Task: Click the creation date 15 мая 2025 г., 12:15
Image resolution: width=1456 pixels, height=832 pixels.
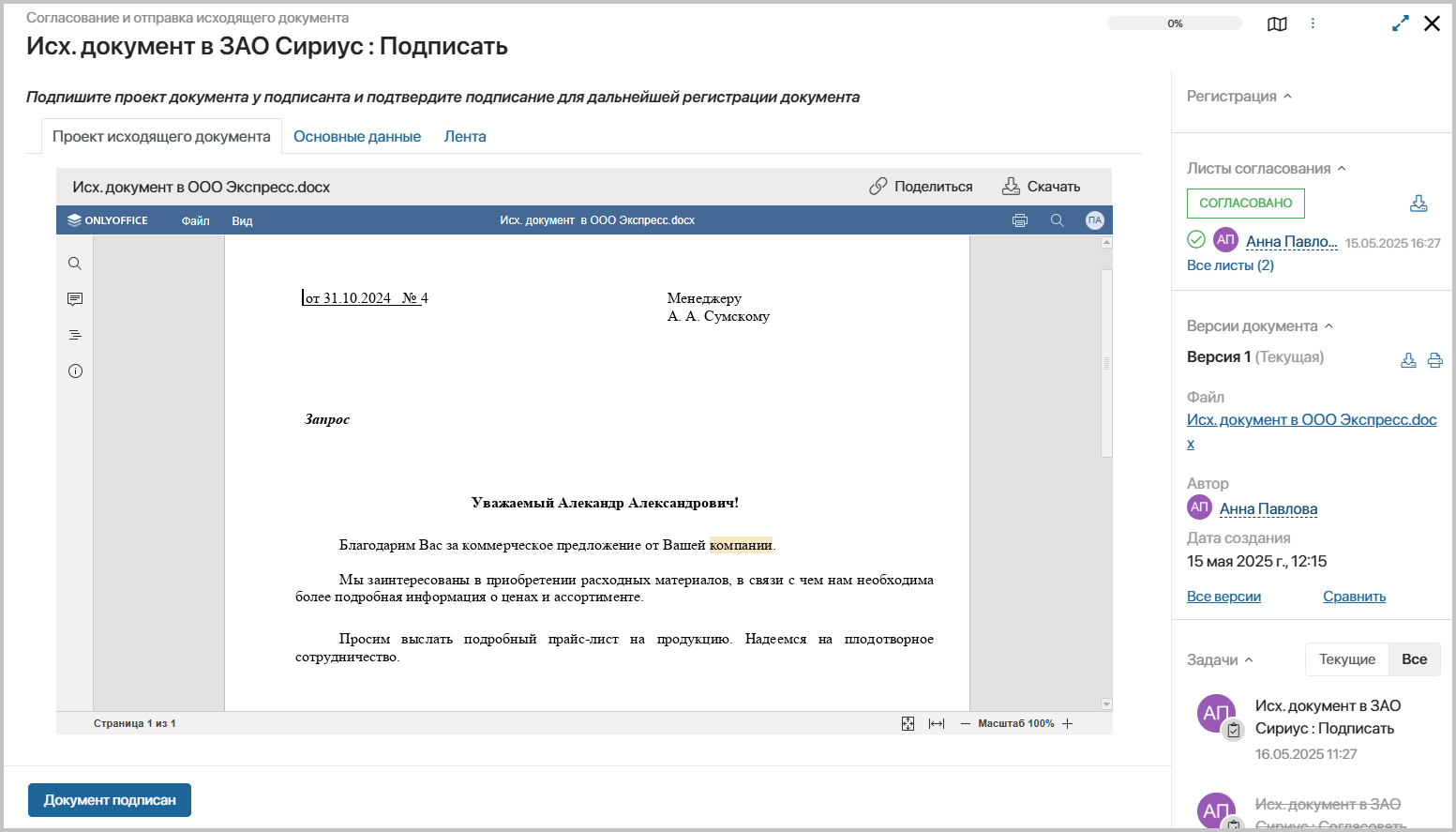Action: tap(1257, 561)
